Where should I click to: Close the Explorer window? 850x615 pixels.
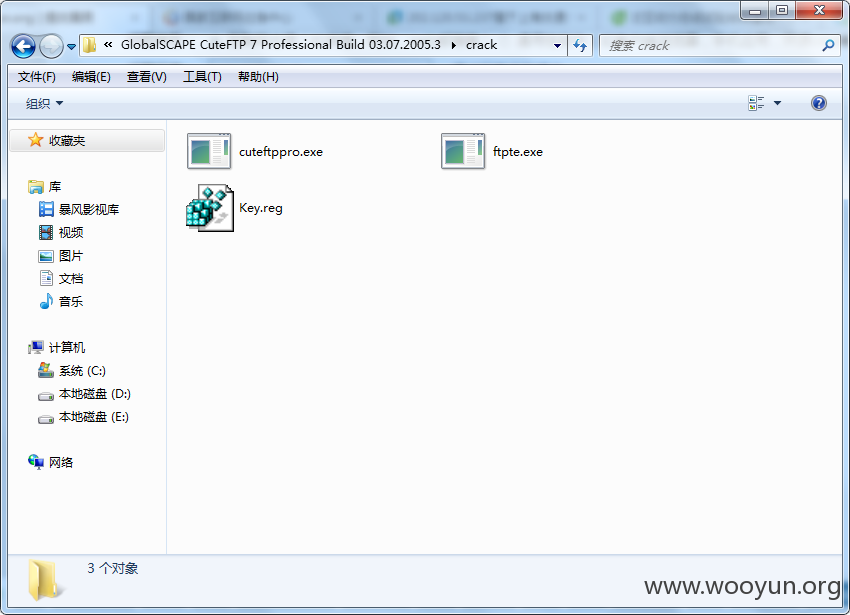(x=819, y=10)
